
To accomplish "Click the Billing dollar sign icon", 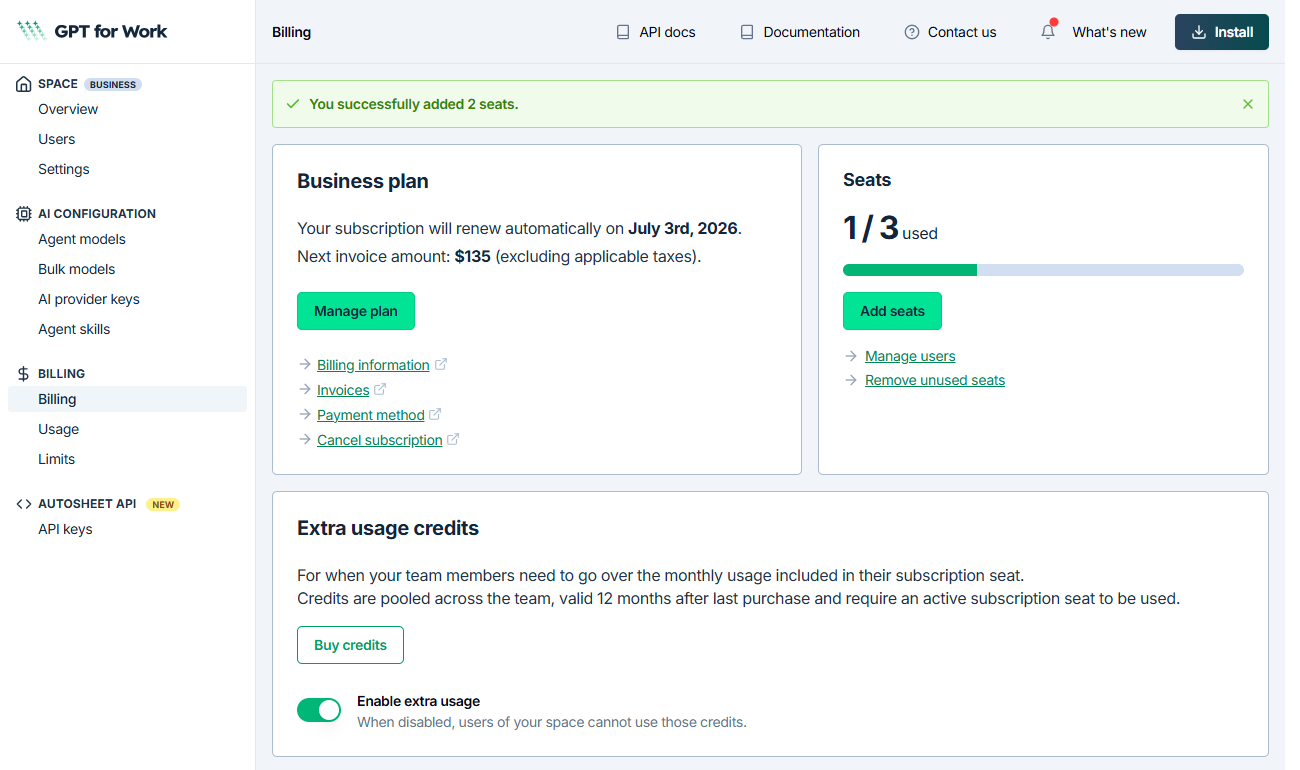I will [x=24, y=374].
